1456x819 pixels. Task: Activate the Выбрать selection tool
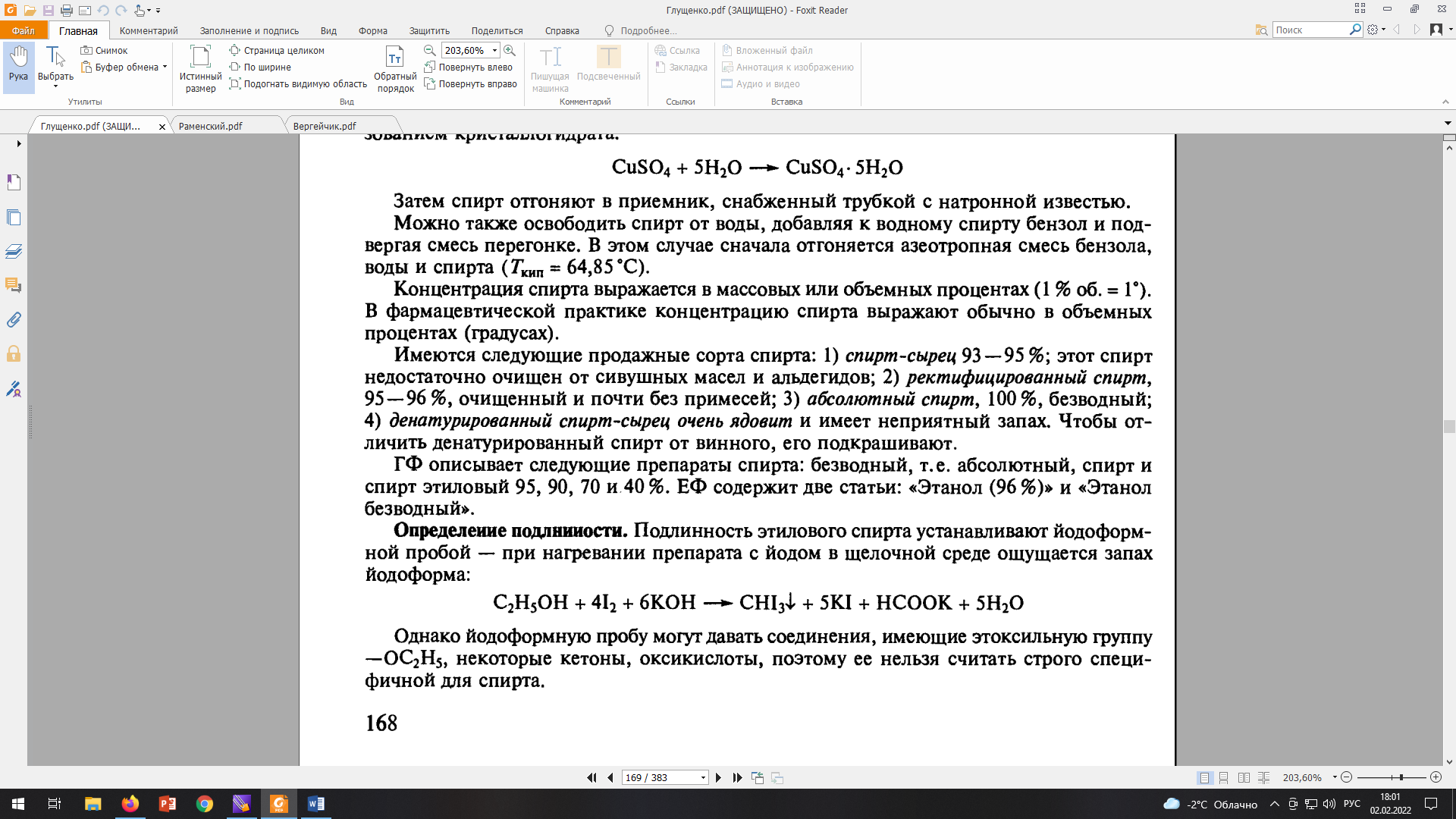[x=55, y=66]
